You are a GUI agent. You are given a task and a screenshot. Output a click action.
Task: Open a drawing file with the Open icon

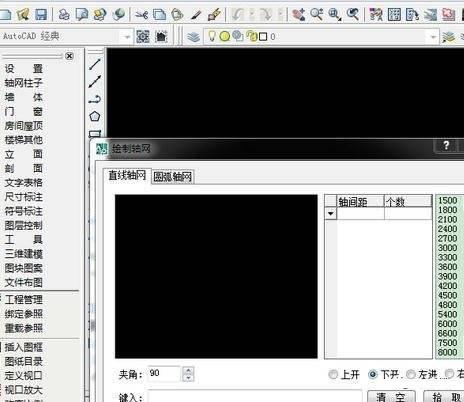[x=23, y=14]
